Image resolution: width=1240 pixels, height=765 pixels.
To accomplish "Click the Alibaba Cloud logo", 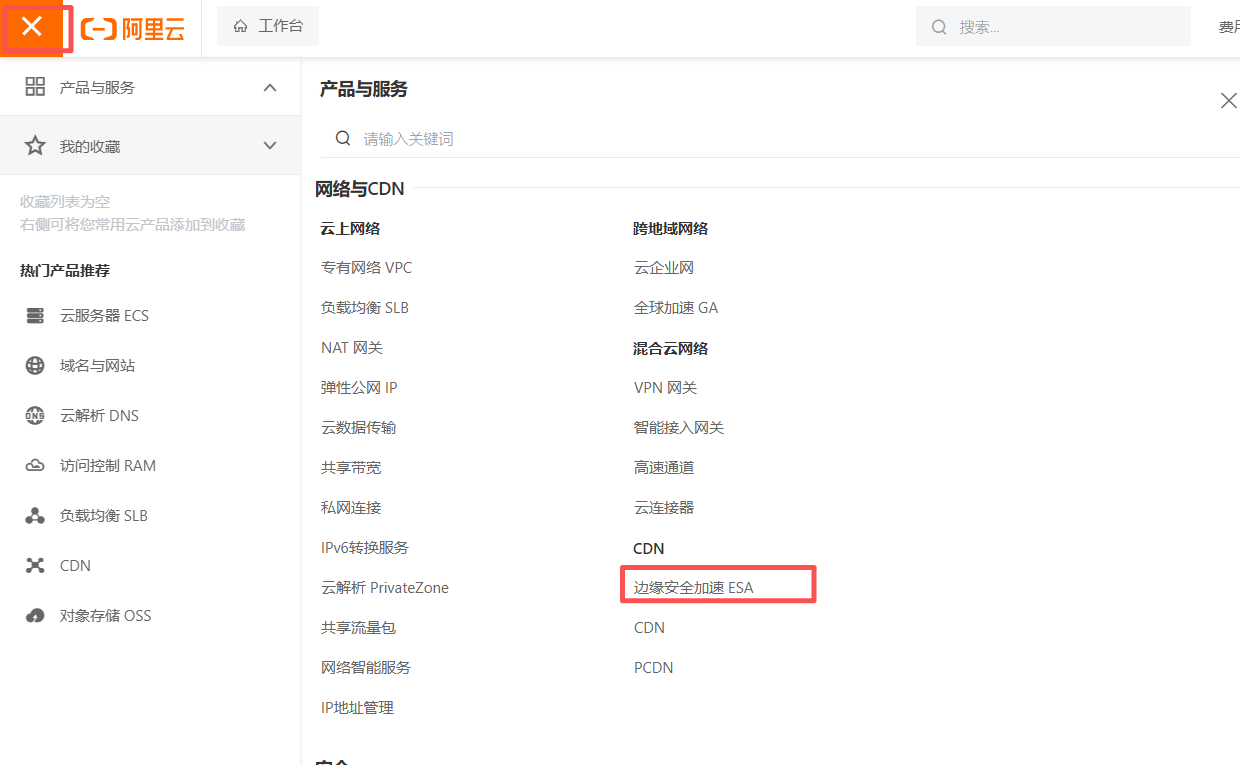I will (133, 29).
